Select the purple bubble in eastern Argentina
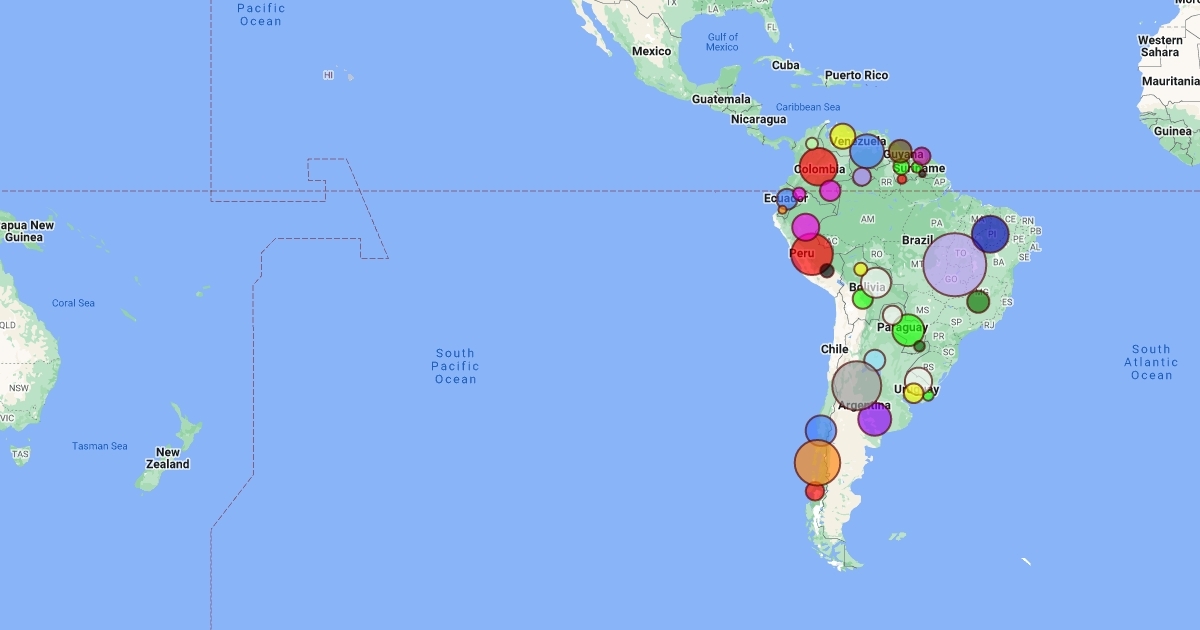This screenshot has width=1200, height=630. [874, 419]
